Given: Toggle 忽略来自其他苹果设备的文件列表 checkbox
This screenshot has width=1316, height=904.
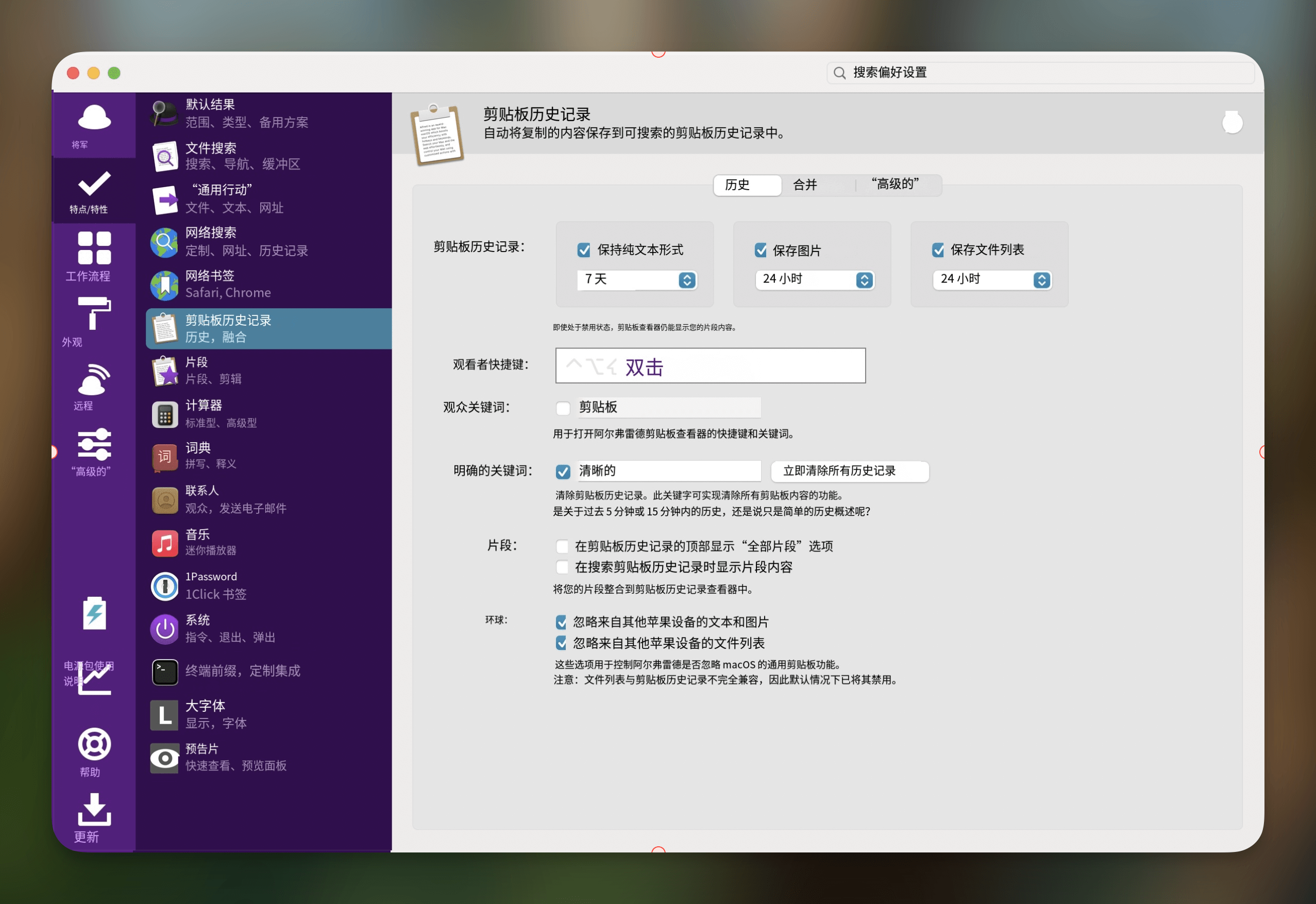Looking at the screenshot, I should point(561,643).
